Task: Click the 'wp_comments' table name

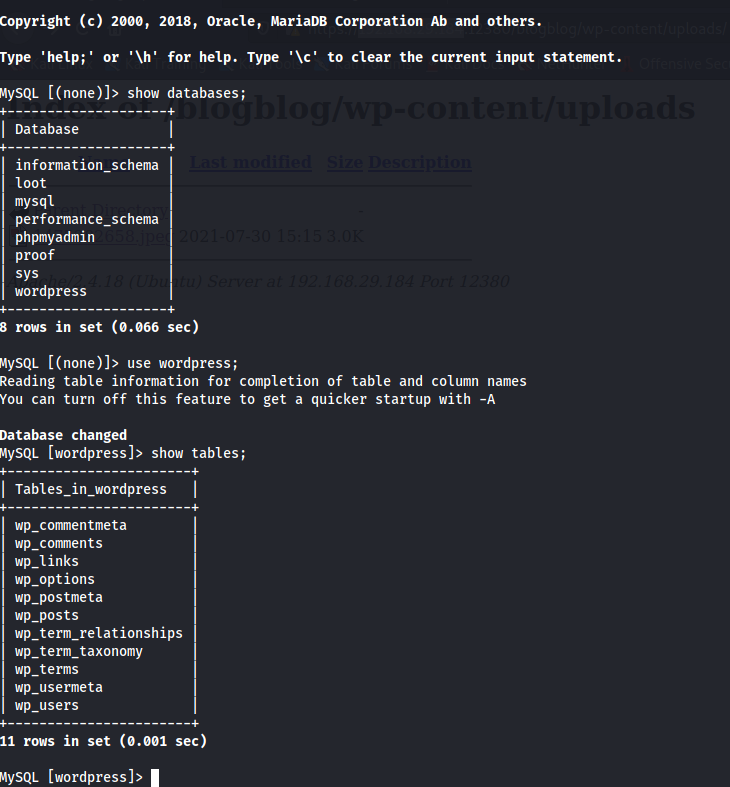Action: pos(59,543)
